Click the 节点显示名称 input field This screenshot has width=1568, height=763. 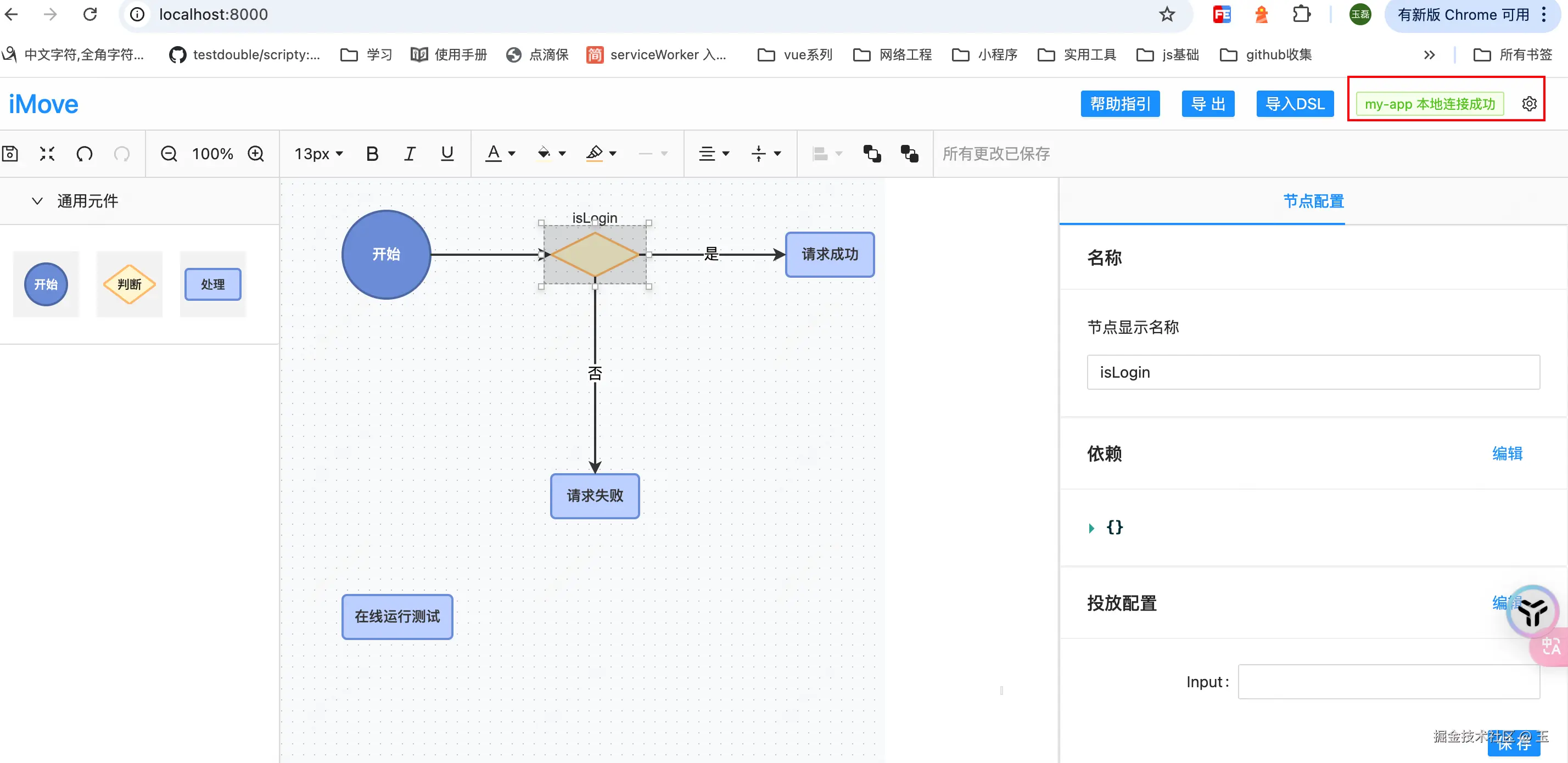[1313, 372]
